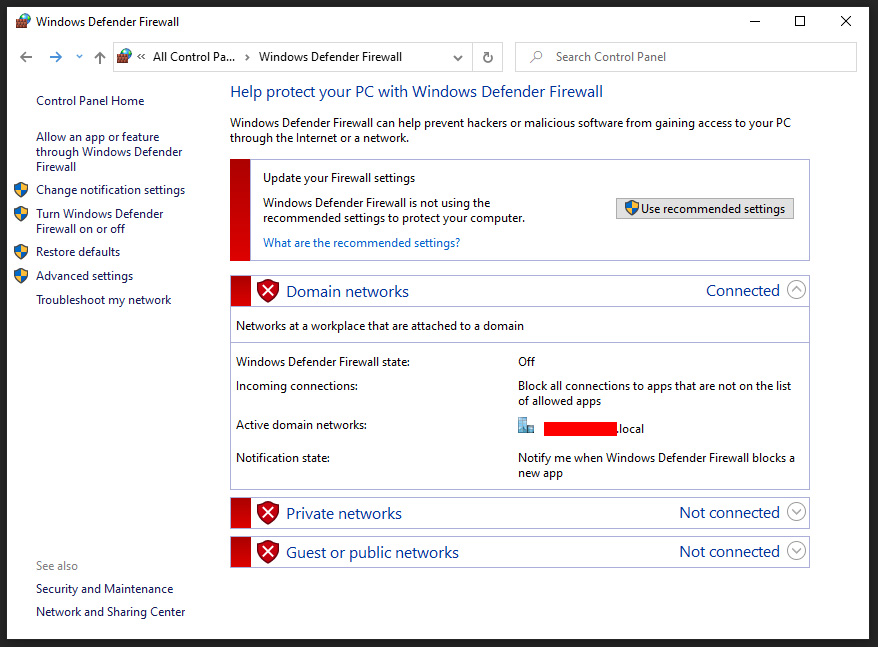Click 'Update your Firewall settings' heading
This screenshot has width=878, height=647.
339,178
